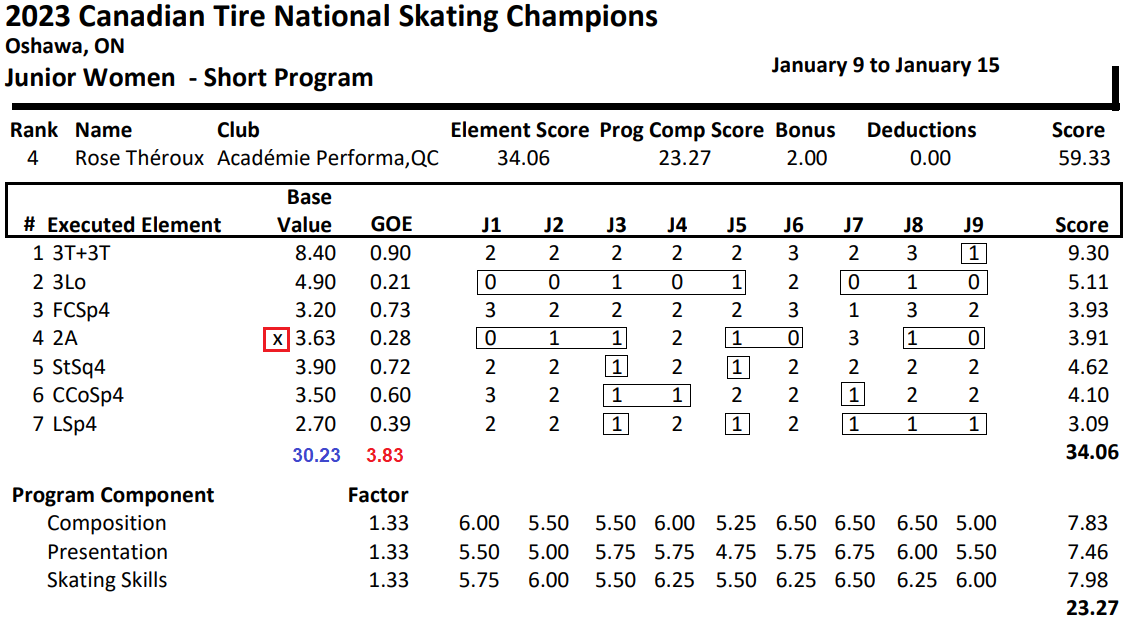Screen dimensions: 1130x630
Task: Click the red boxed x beside 2A
Action: point(277,339)
